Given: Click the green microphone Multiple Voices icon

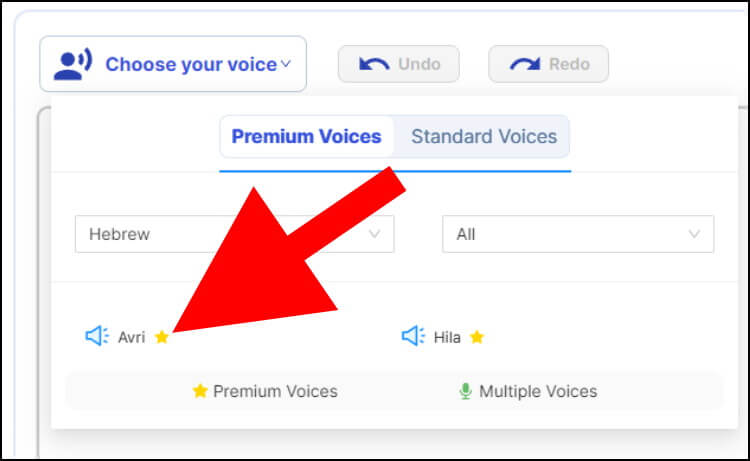Looking at the screenshot, I should click(465, 391).
